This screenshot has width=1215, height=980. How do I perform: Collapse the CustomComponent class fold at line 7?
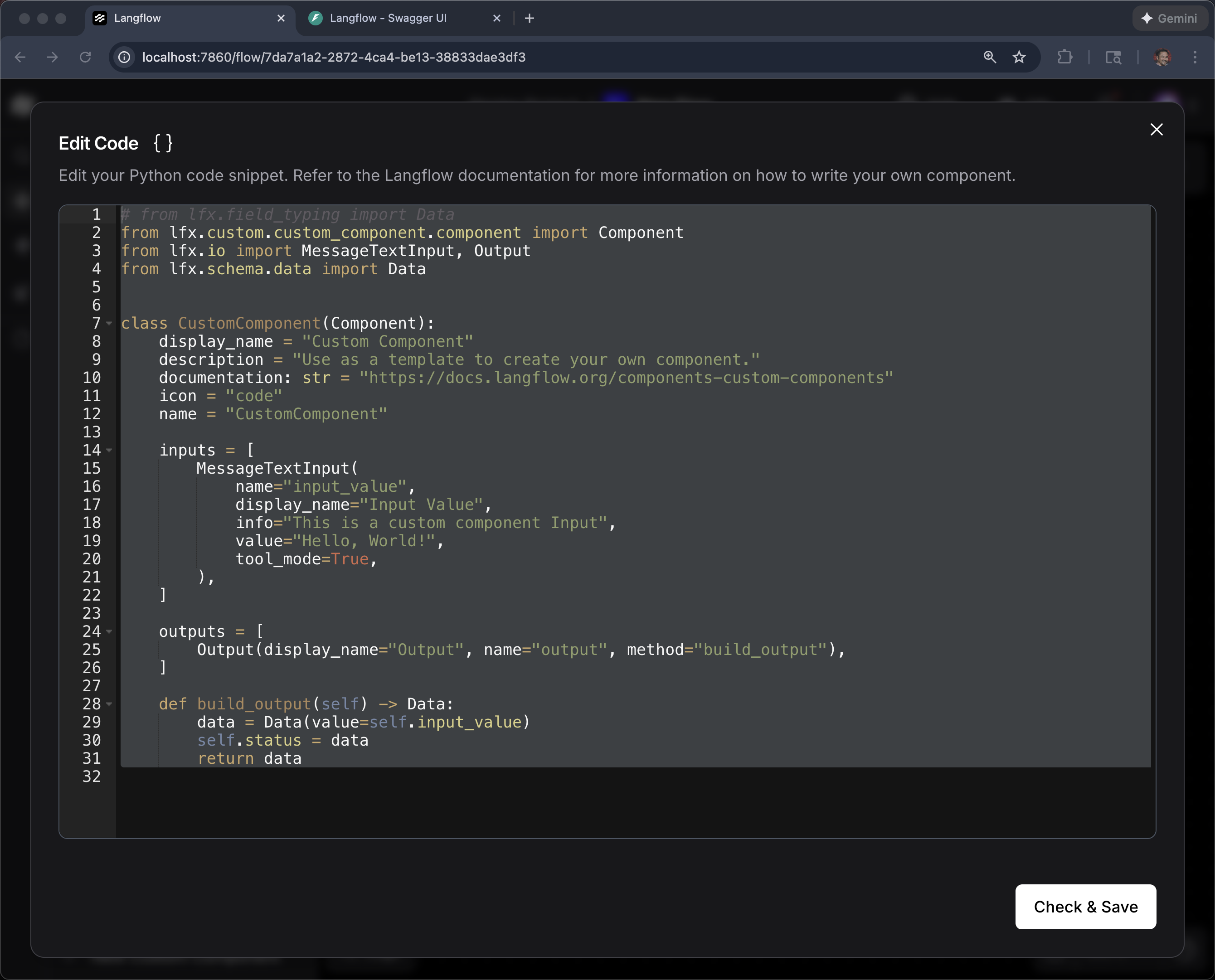click(x=109, y=323)
